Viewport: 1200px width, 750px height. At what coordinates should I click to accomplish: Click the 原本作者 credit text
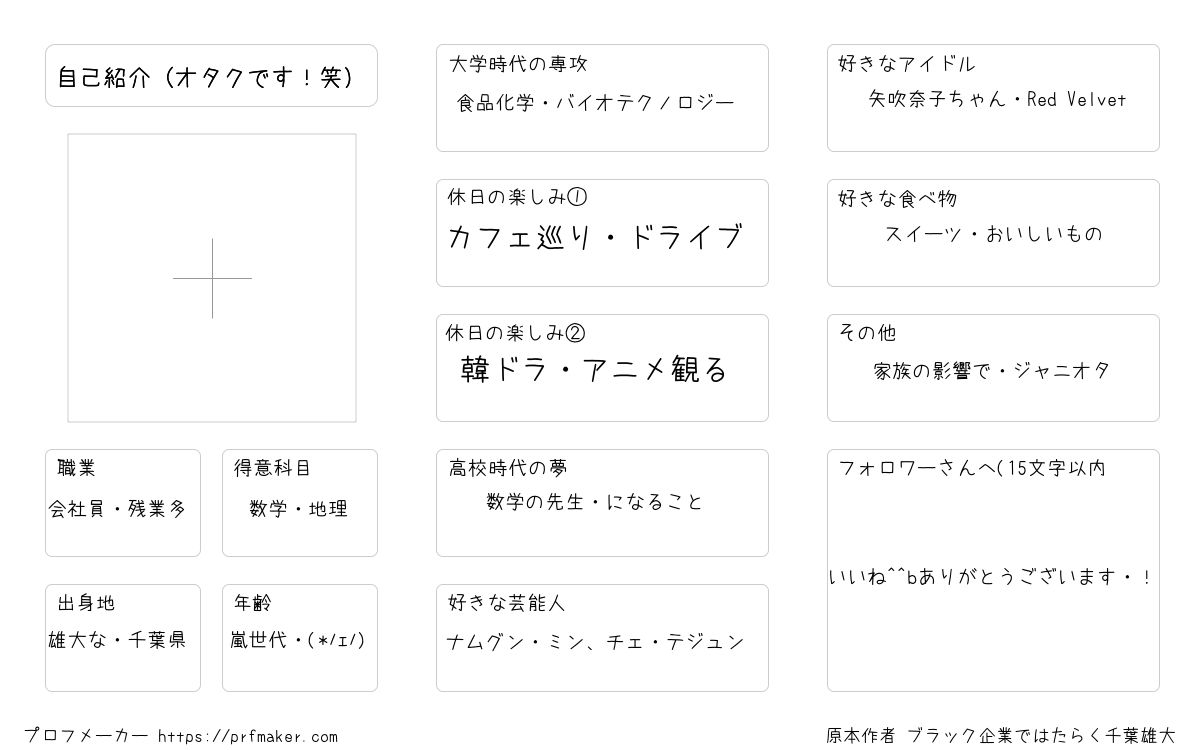tap(1001, 736)
